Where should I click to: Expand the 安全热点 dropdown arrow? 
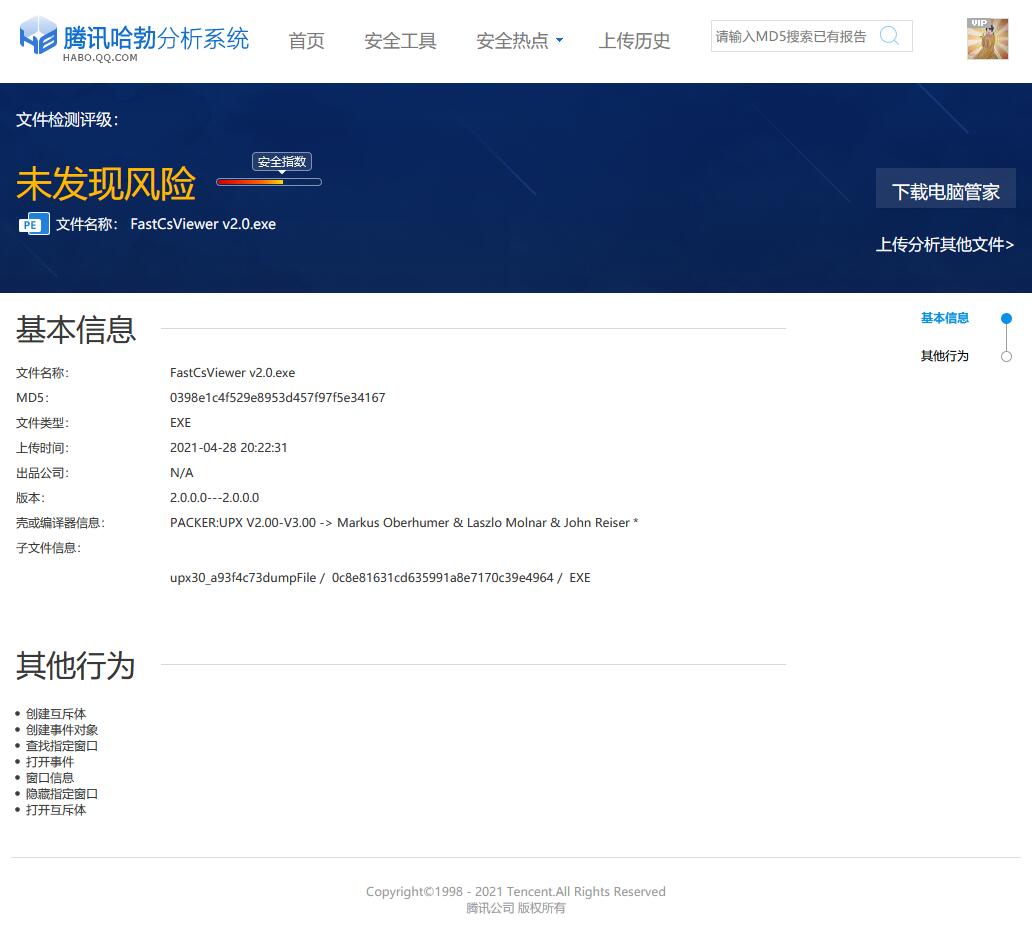560,41
